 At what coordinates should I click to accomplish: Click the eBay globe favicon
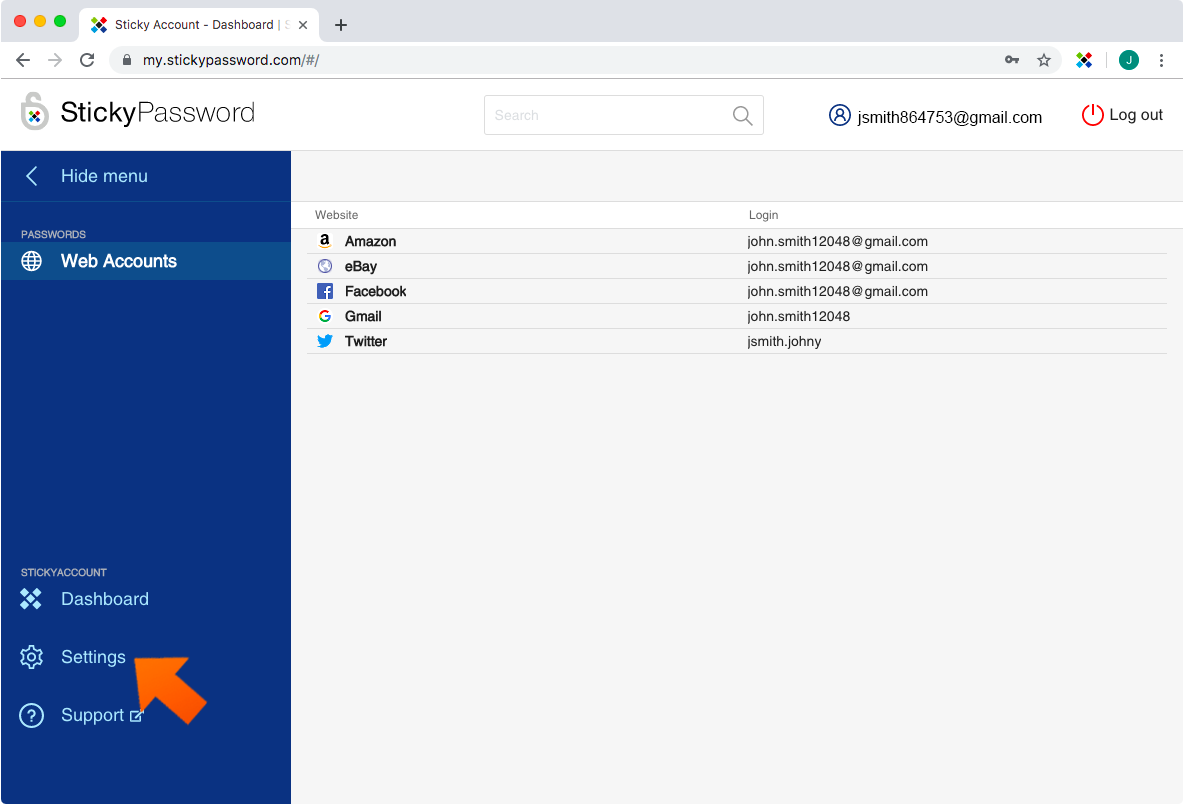(x=325, y=266)
